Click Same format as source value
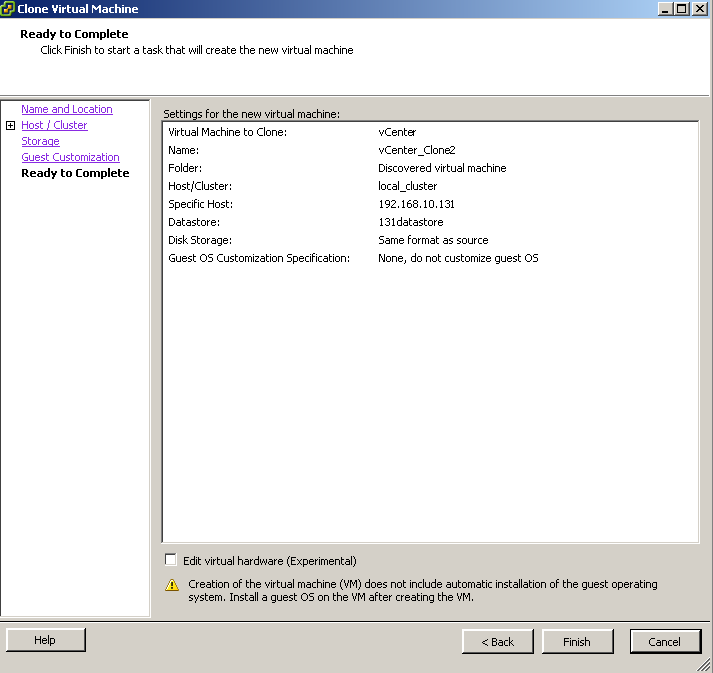 click(x=433, y=240)
